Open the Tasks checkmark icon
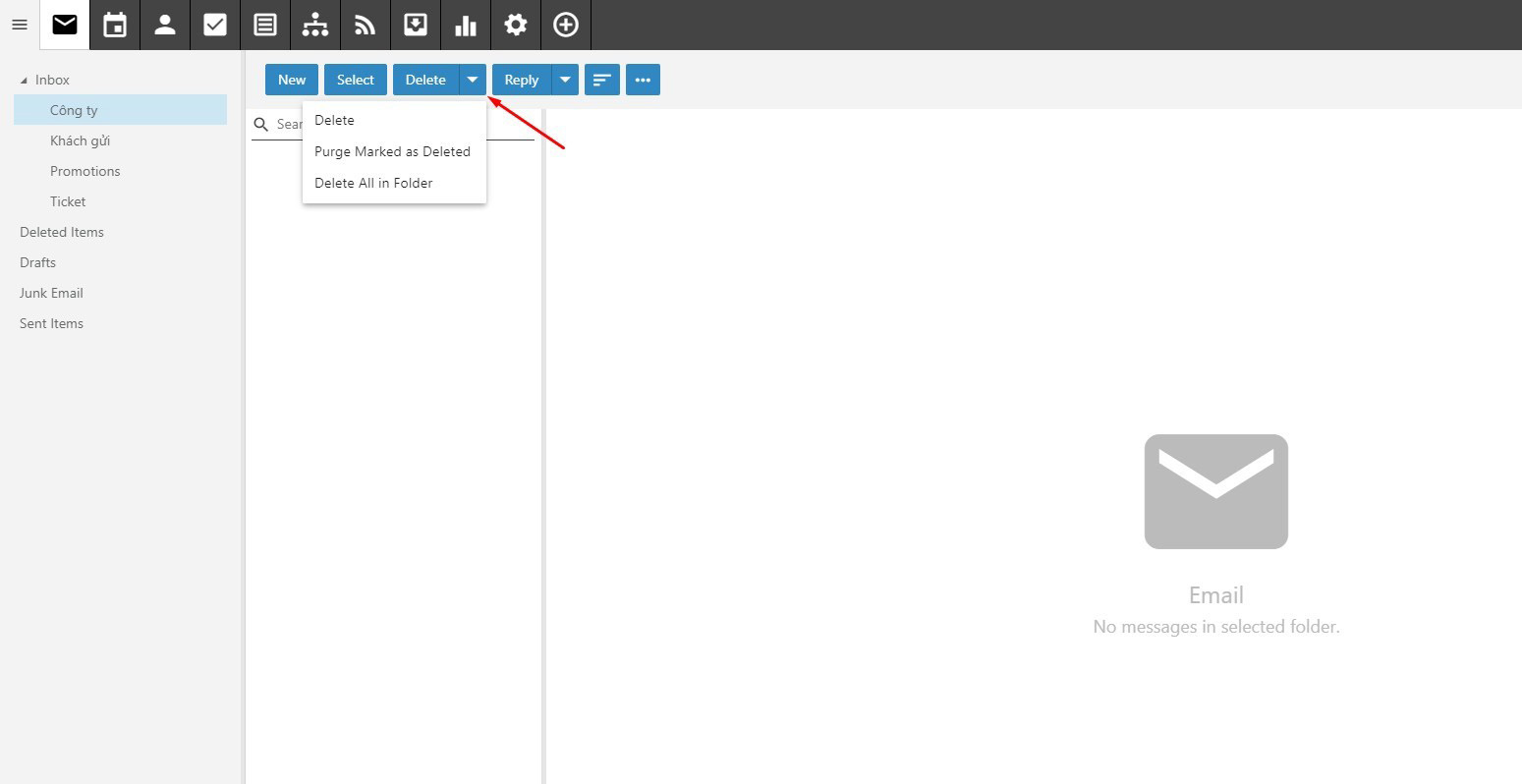This screenshot has width=1522, height=784. click(x=215, y=25)
